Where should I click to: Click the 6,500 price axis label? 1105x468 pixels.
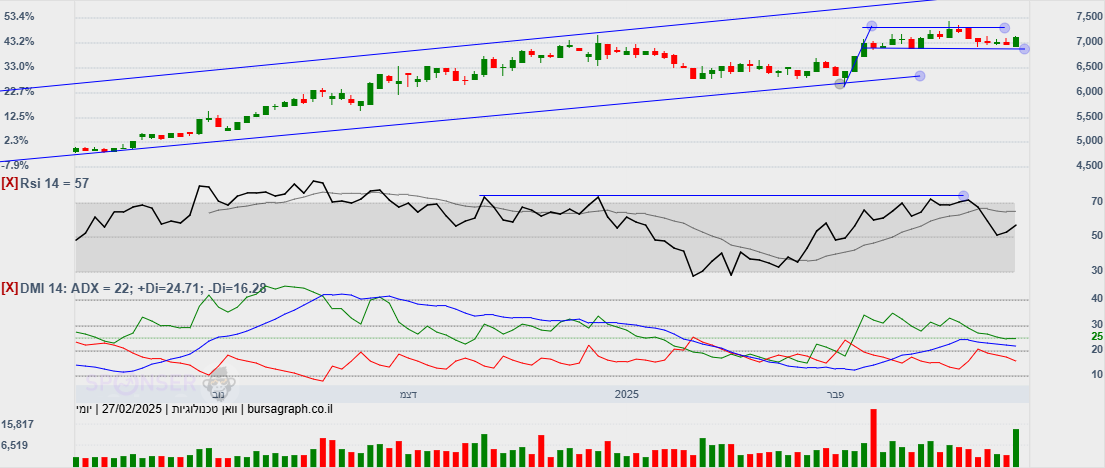[1089, 66]
